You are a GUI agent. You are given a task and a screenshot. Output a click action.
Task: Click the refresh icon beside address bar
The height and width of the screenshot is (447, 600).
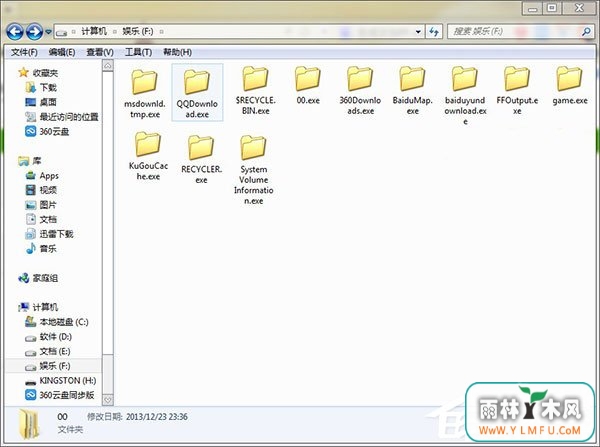tap(434, 31)
